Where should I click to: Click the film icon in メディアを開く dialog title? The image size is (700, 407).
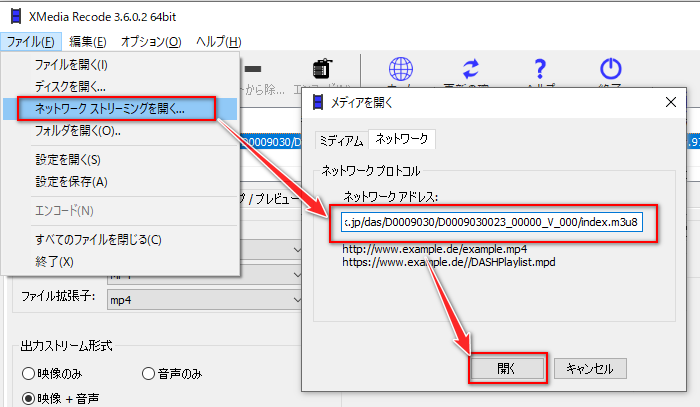pos(318,102)
